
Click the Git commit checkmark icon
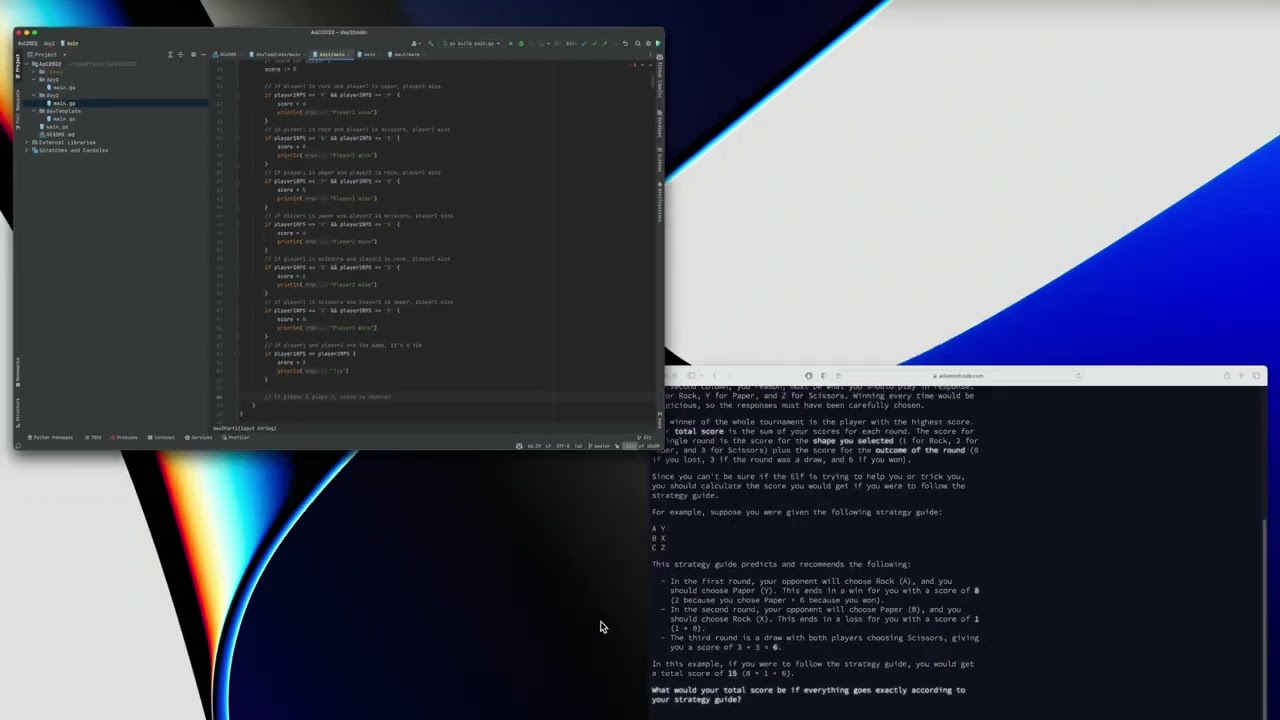(594, 44)
